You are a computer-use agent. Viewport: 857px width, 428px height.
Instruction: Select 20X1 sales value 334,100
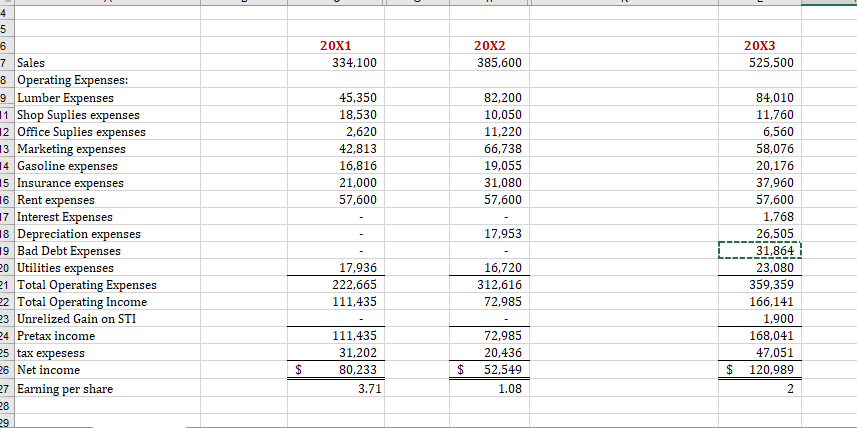336,63
